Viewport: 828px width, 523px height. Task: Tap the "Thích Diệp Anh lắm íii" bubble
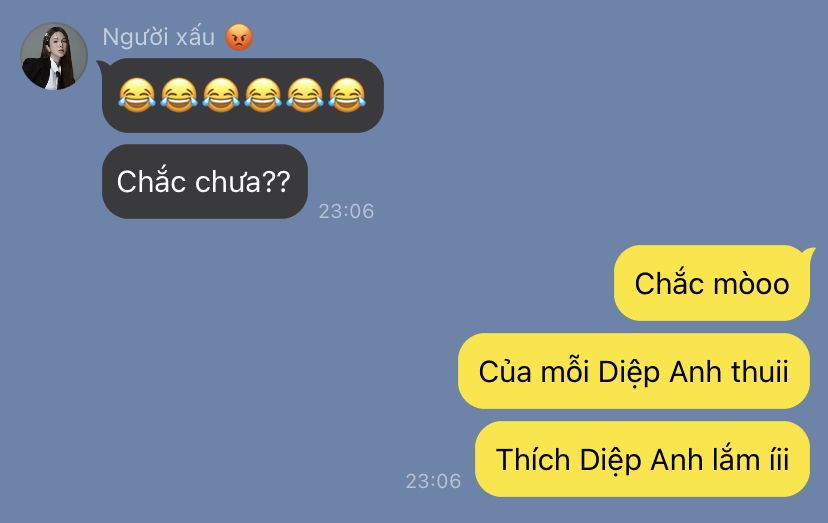642,459
